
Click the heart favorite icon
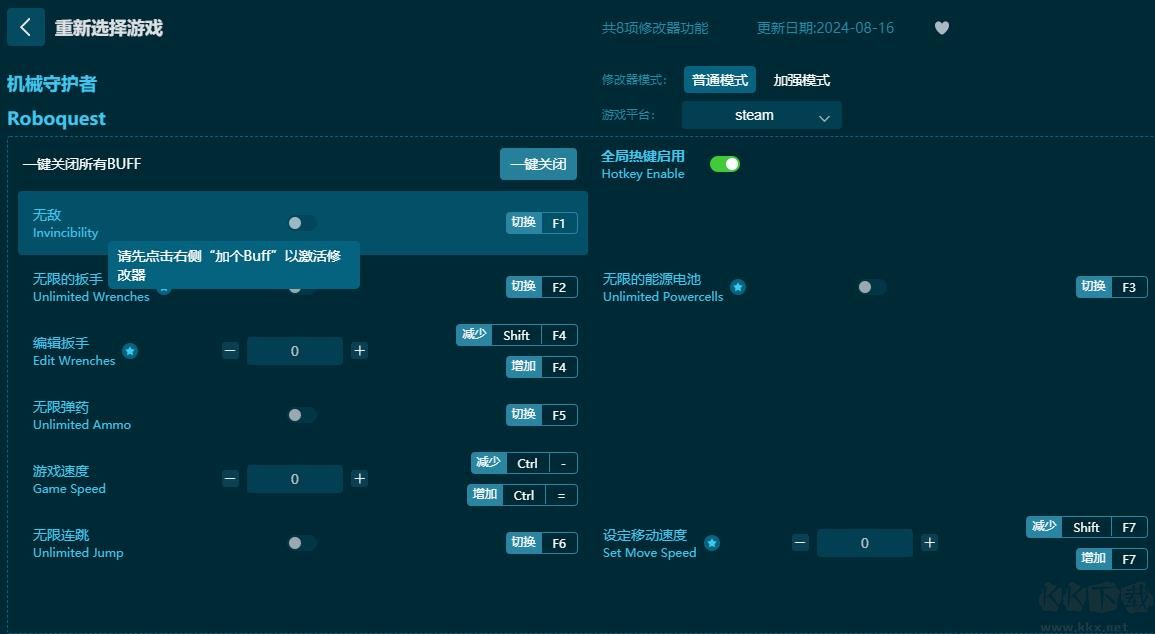click(941, 28)
